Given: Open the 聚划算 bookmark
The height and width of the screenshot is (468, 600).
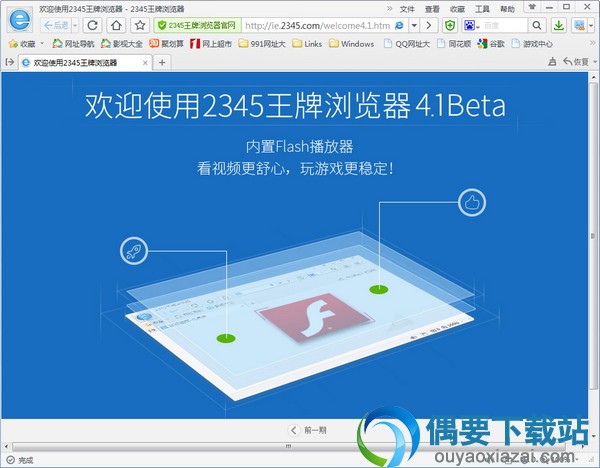Looking at the screenshot, I should 166,44.
